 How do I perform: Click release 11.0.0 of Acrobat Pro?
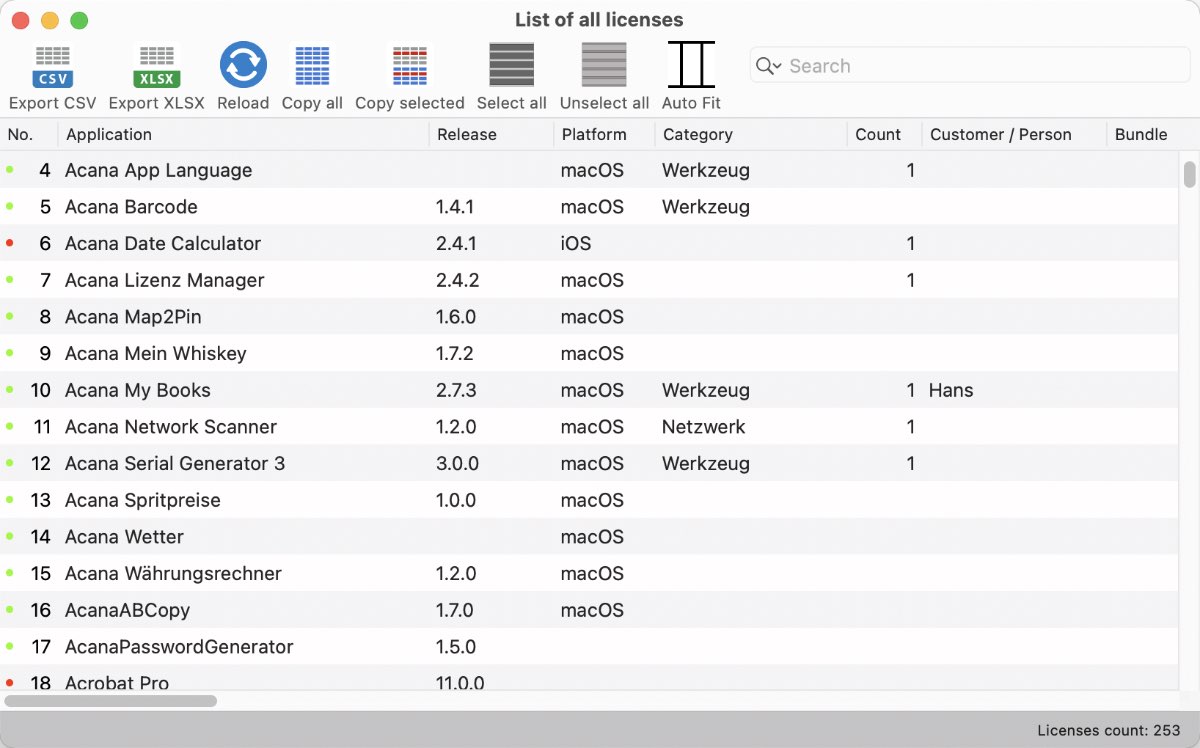click(460, 683)
